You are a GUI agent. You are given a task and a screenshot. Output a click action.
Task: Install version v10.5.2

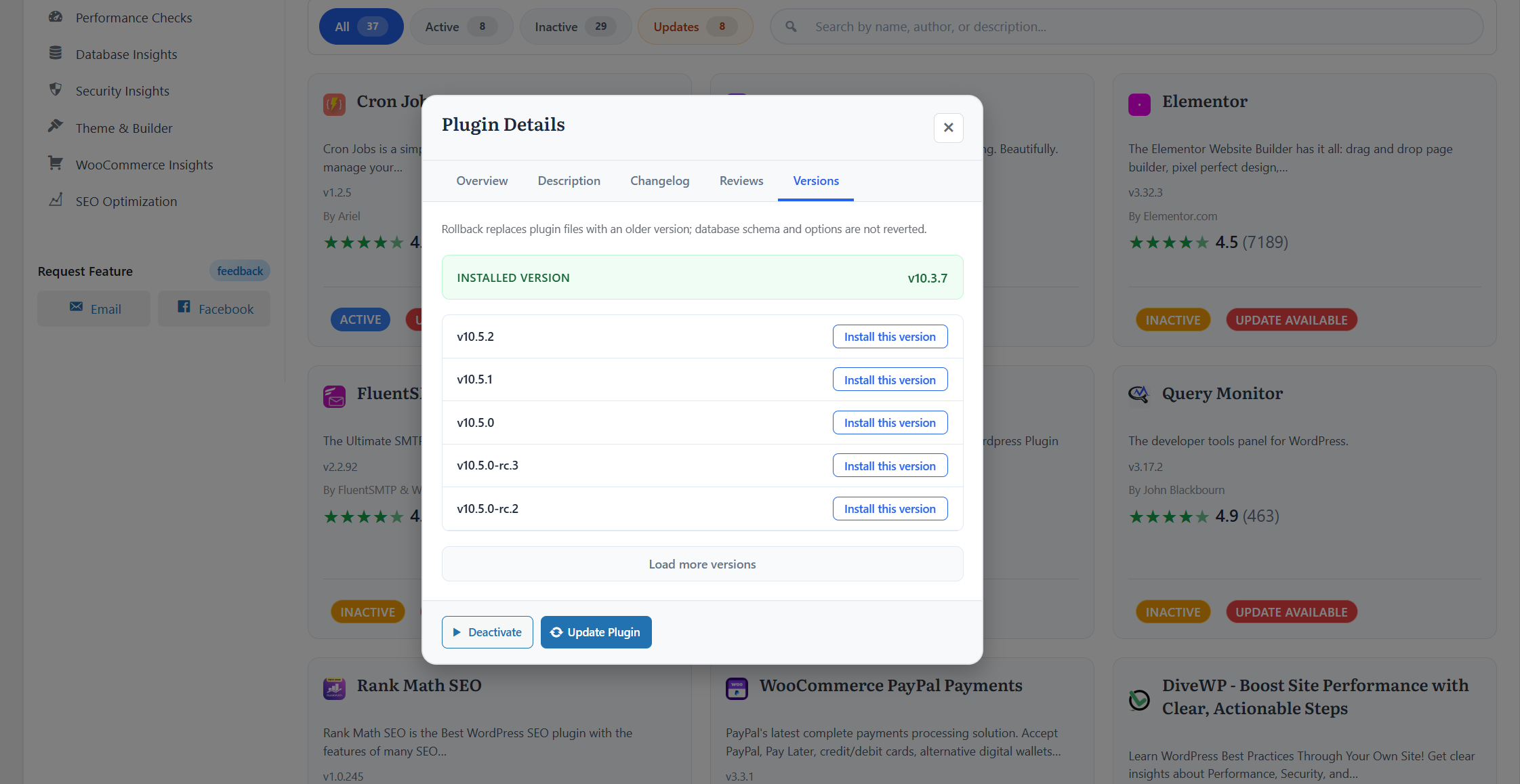(x=890, y=337)
